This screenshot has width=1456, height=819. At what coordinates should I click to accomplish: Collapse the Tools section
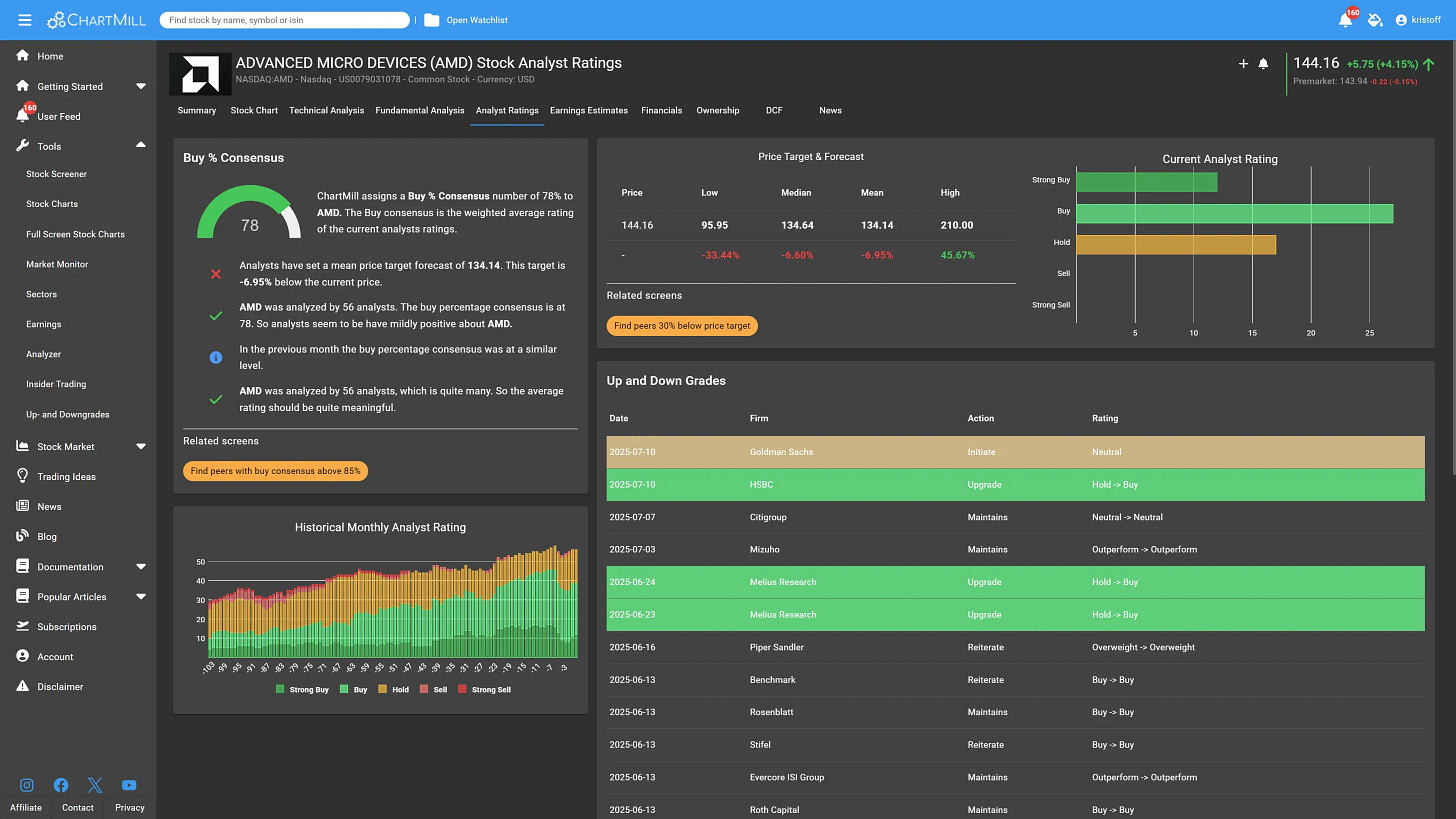coord(141,146)
